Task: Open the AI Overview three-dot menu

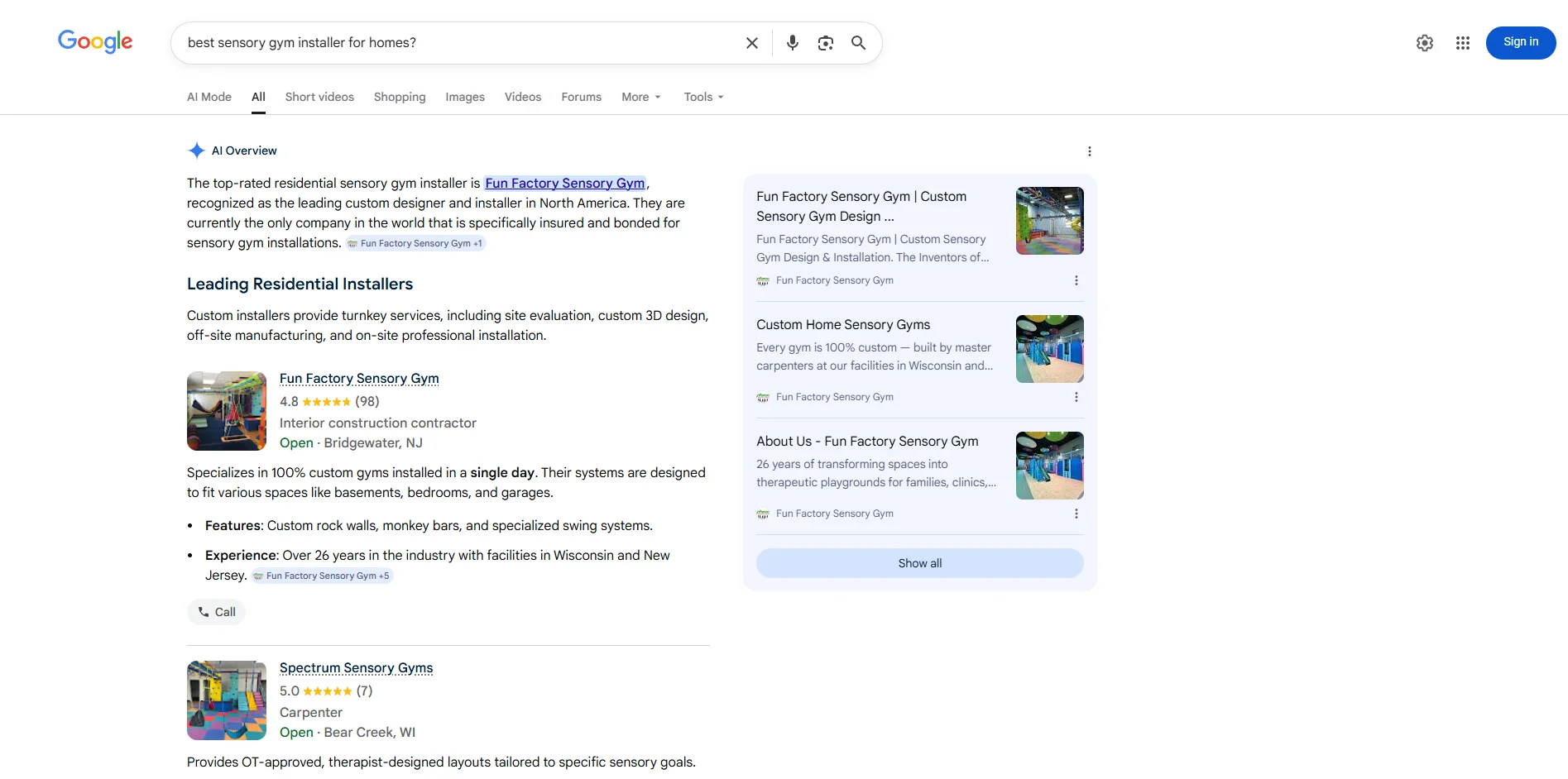Action: [x=1090, y=151]
